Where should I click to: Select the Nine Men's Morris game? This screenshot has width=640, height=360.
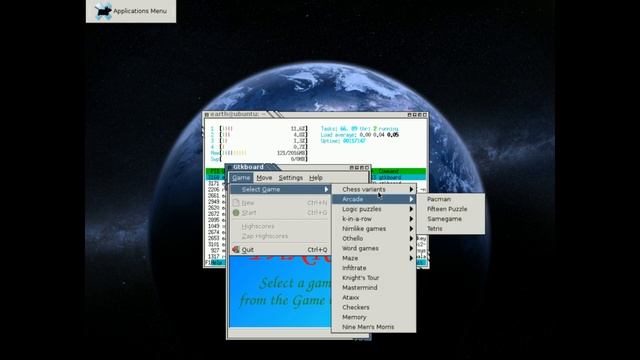[x=374, y=327]
